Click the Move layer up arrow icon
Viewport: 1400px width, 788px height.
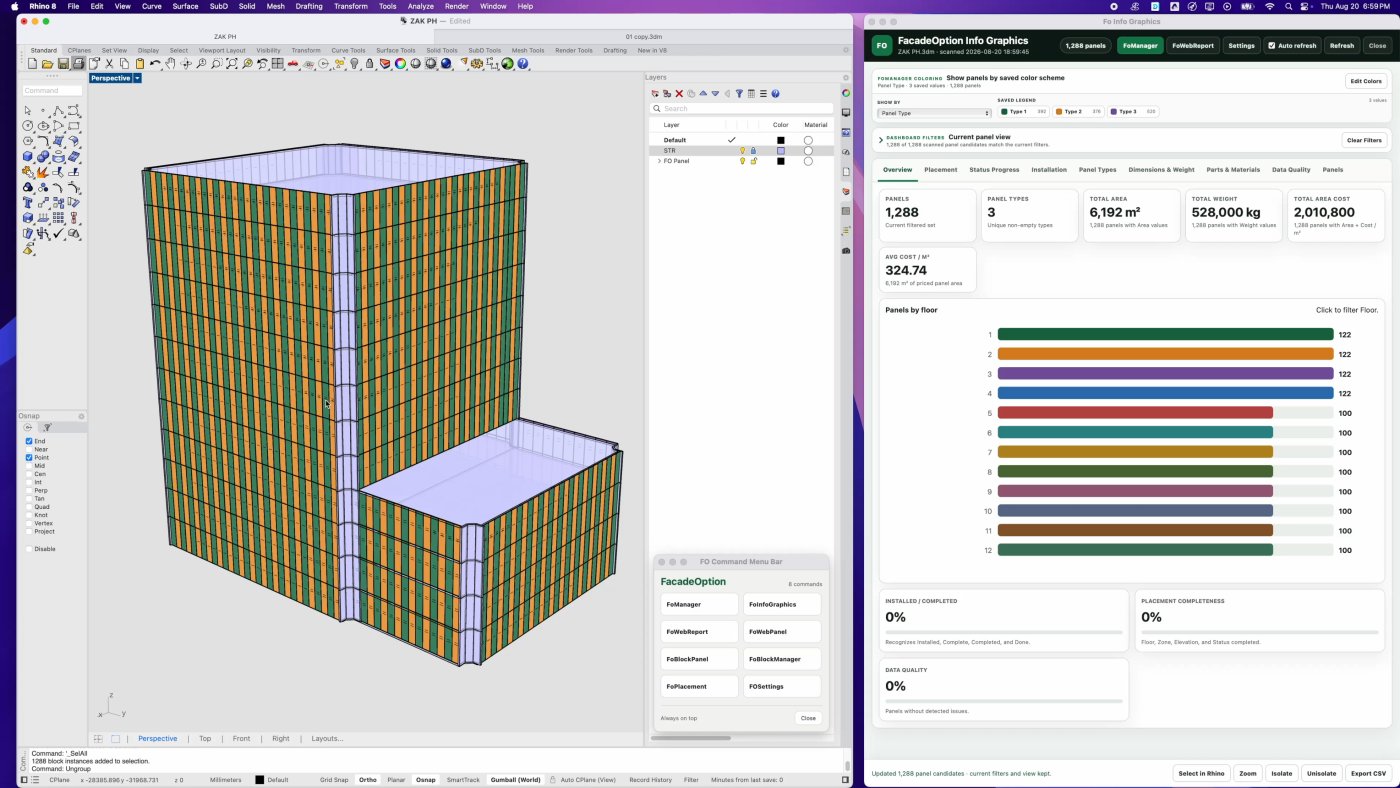click(x=703, y=93)
